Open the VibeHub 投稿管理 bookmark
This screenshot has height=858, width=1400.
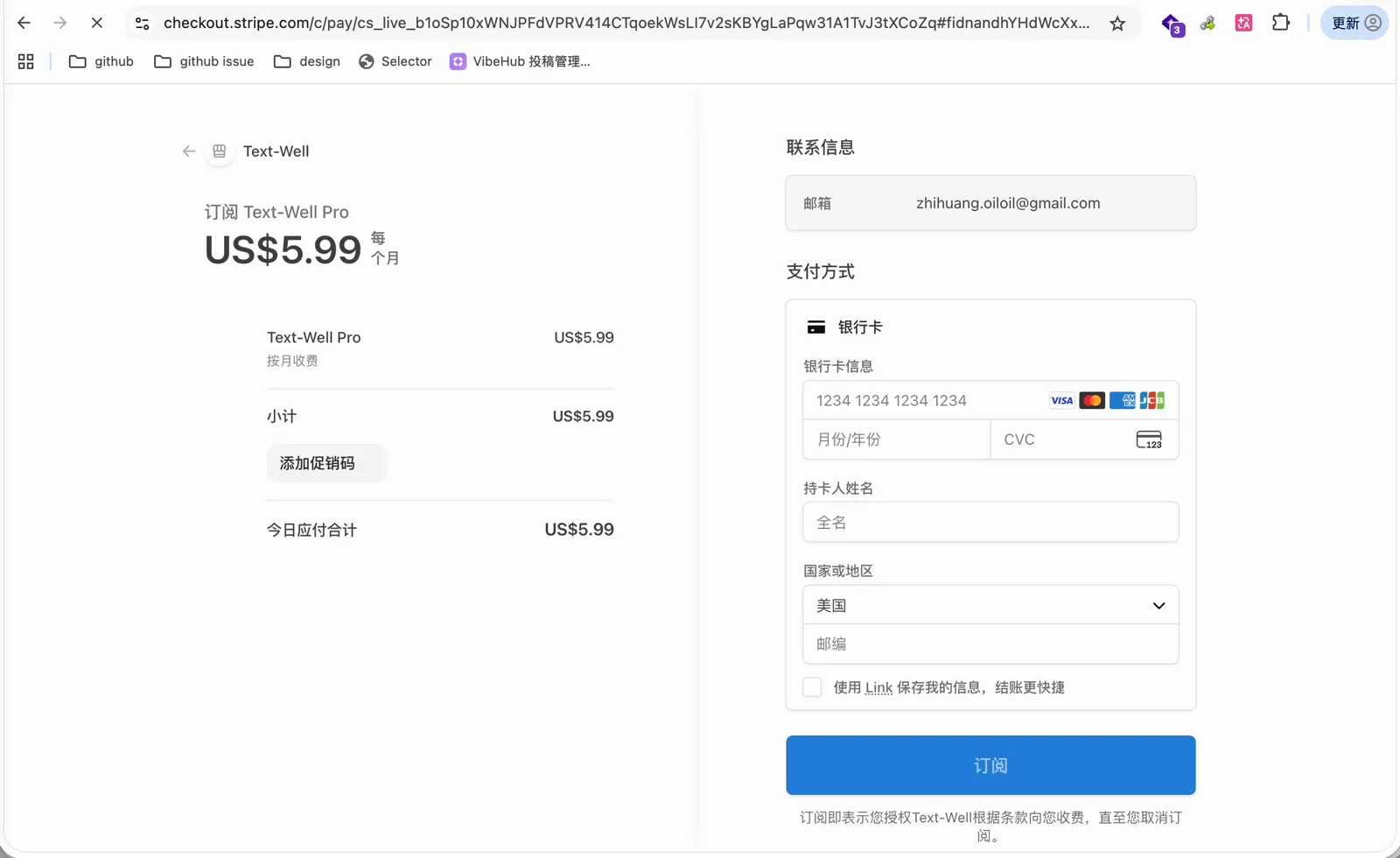tap(520, 61)
